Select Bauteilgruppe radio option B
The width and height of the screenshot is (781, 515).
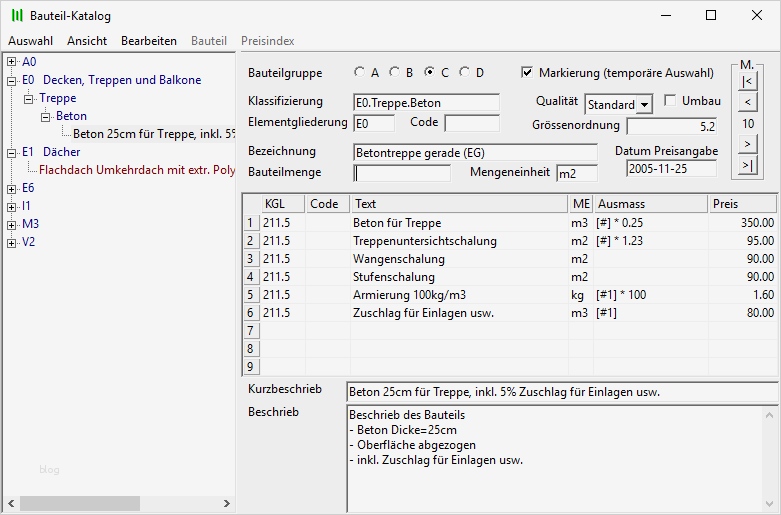click(394, 73)
